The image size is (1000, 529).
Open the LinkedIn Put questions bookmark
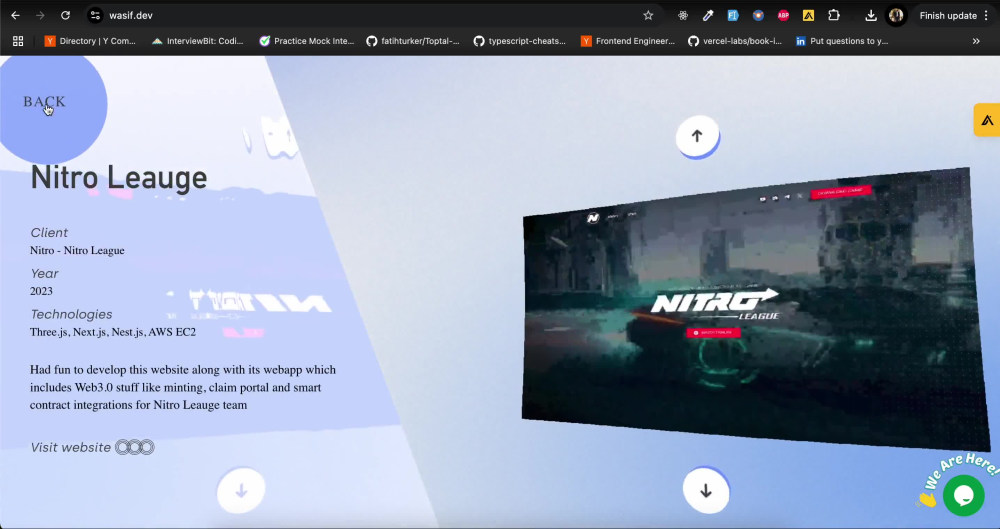[x=842, y=41]
